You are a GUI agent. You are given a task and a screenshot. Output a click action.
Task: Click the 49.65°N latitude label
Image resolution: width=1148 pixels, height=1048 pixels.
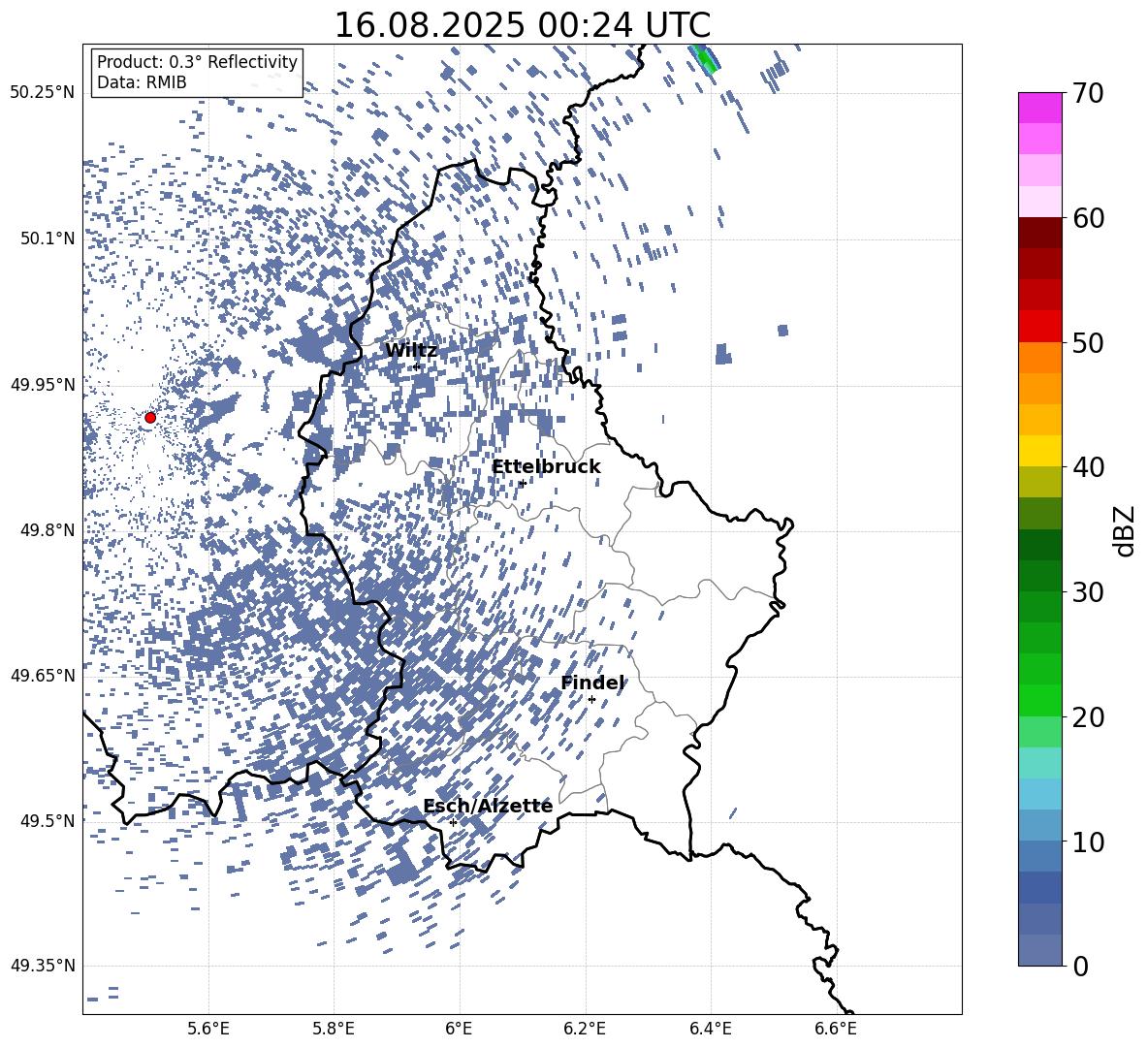pyautogui.click(x=44, y=675)
